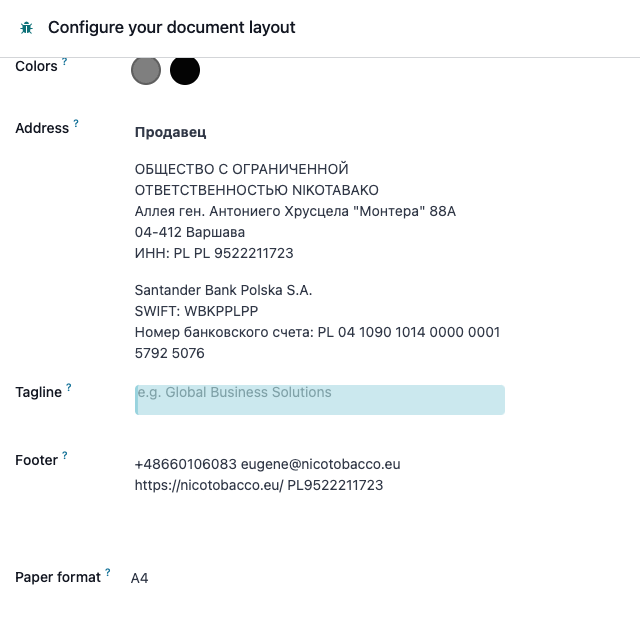Click the help icon beside Footer
The width and height of the screenshot is (640, 628).
[x=65, y=455]
